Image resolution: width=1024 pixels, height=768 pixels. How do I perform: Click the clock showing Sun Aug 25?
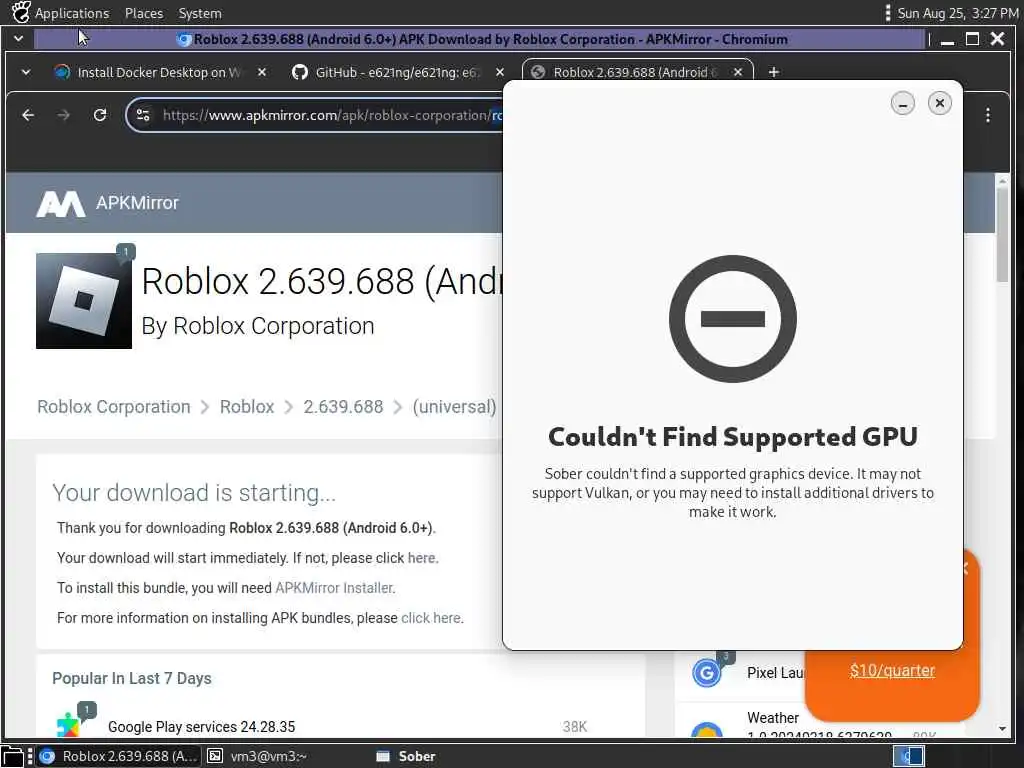pyautogui.click(x=957, y=13)
